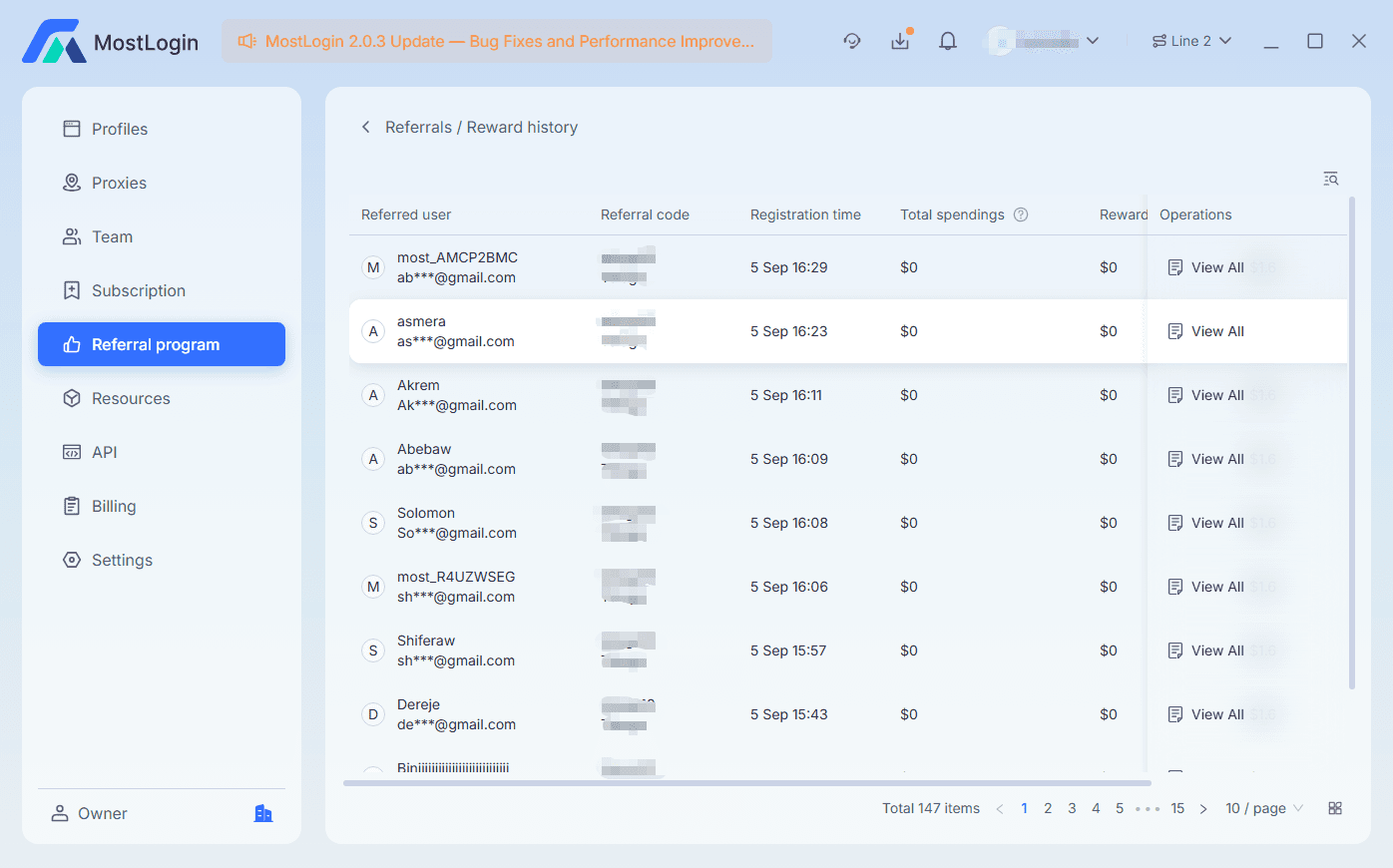The height and width of the screenshot is (868, 1393).
Task: View All for Dereje
Action: [1205, 714]
